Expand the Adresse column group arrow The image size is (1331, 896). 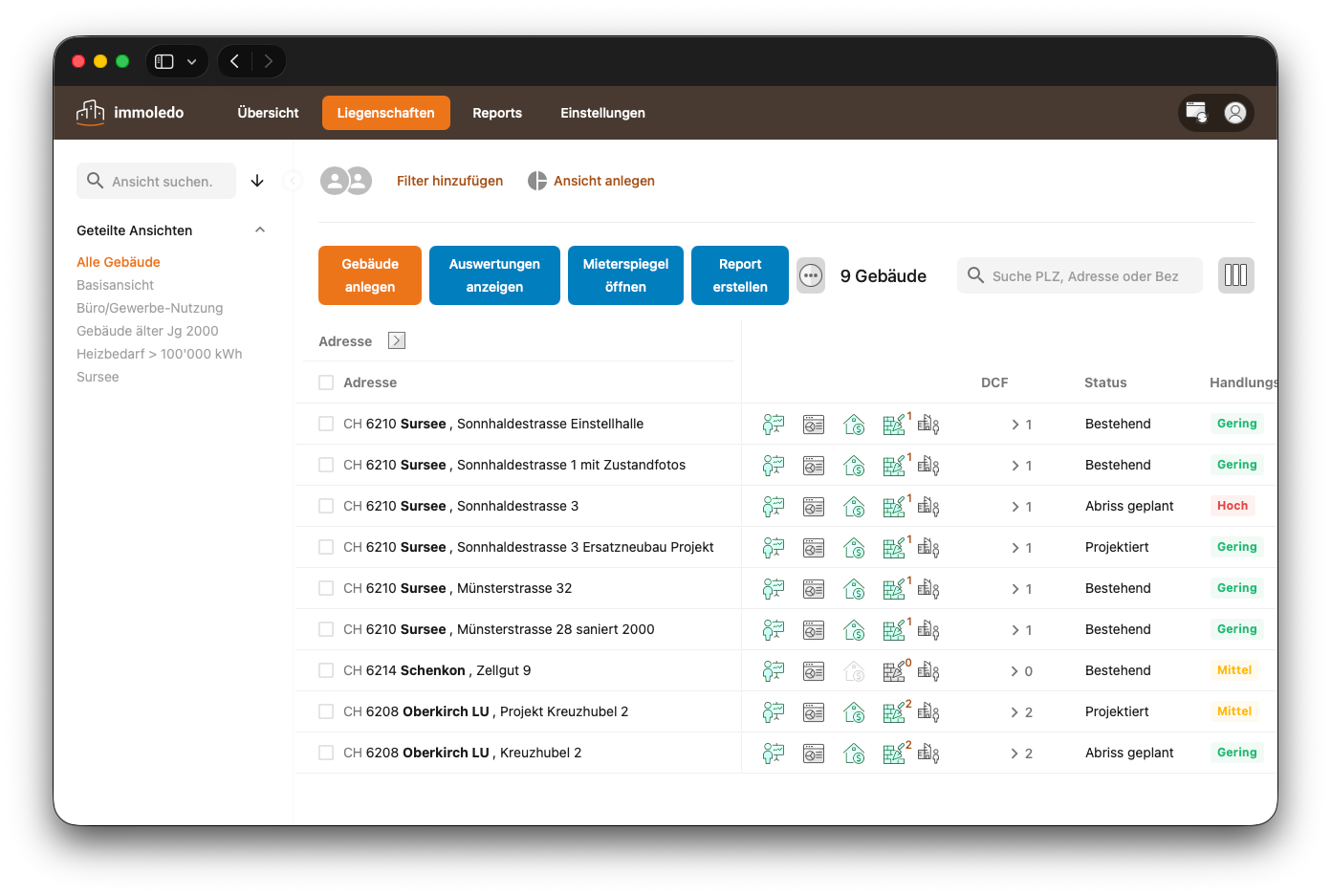click(x=397, y=340)
